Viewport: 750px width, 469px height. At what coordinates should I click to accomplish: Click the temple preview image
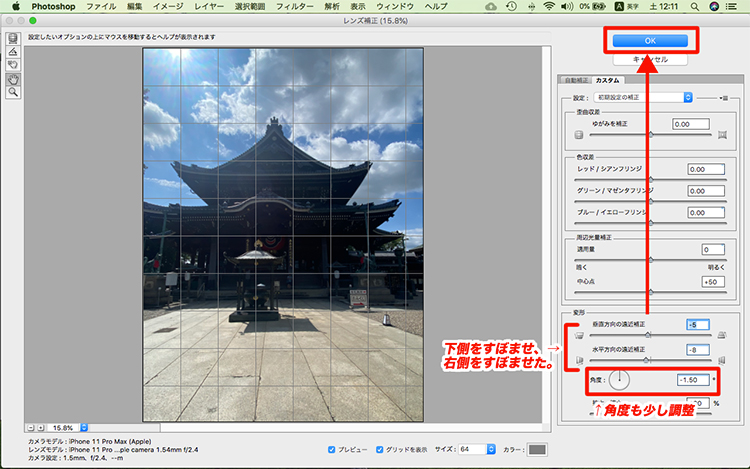pyautogui.click(x=283, y=235)
